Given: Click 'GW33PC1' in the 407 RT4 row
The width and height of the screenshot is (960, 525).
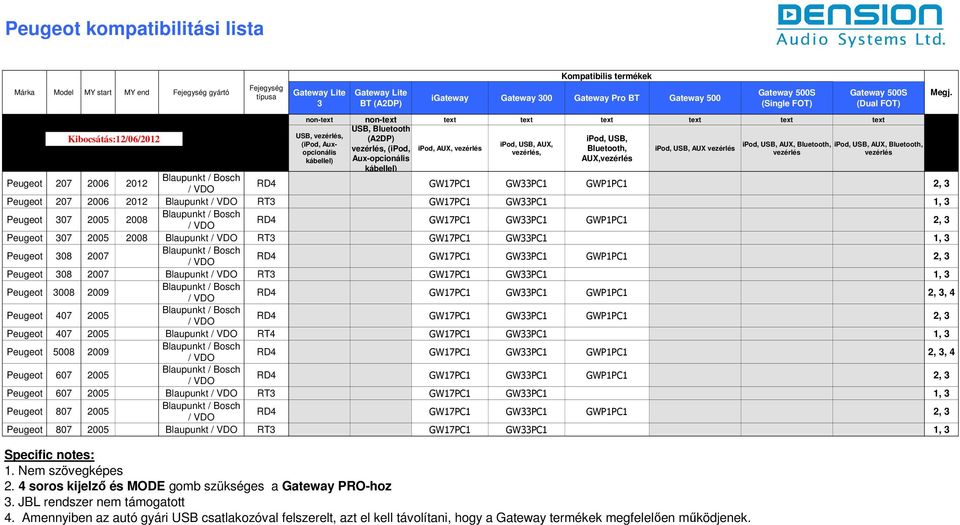Looking at the screenshot, I should [x=526, y=334].
